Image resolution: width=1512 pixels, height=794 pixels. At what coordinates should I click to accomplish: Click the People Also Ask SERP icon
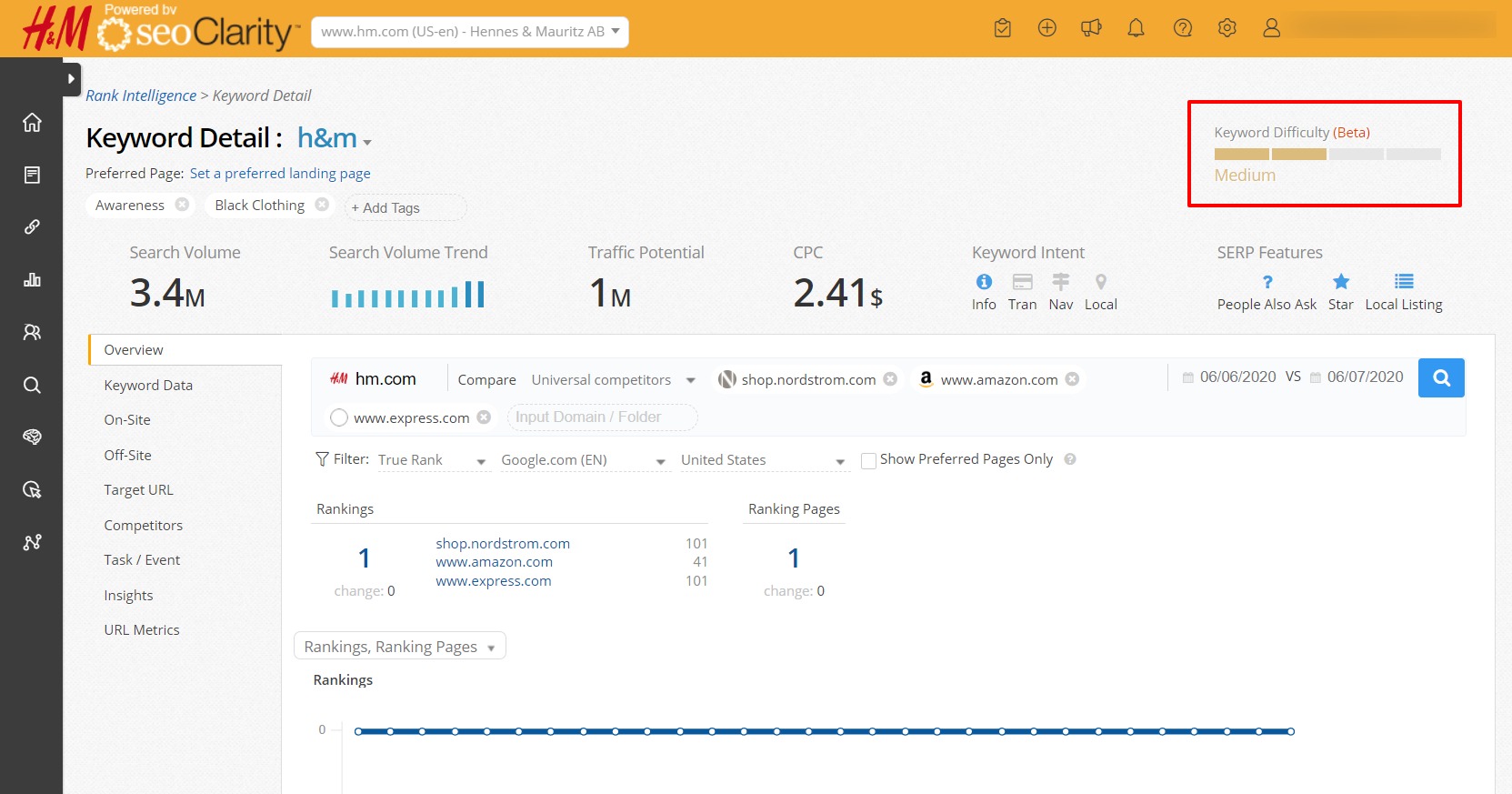1267,282
